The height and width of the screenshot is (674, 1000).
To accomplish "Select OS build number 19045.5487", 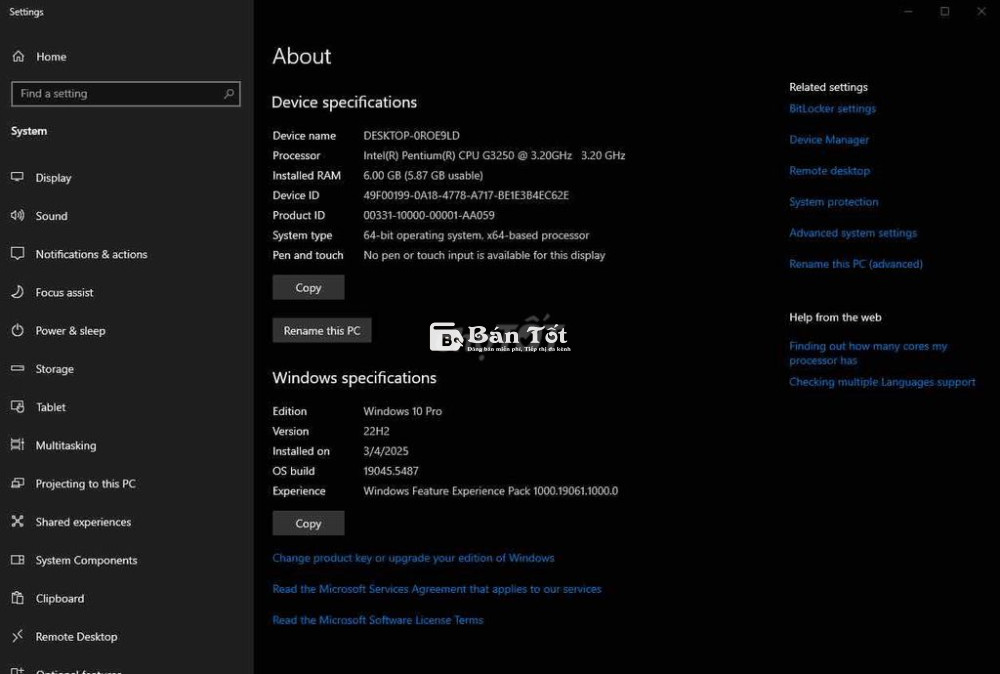I will pyautogui.click(x=391, y=471).
